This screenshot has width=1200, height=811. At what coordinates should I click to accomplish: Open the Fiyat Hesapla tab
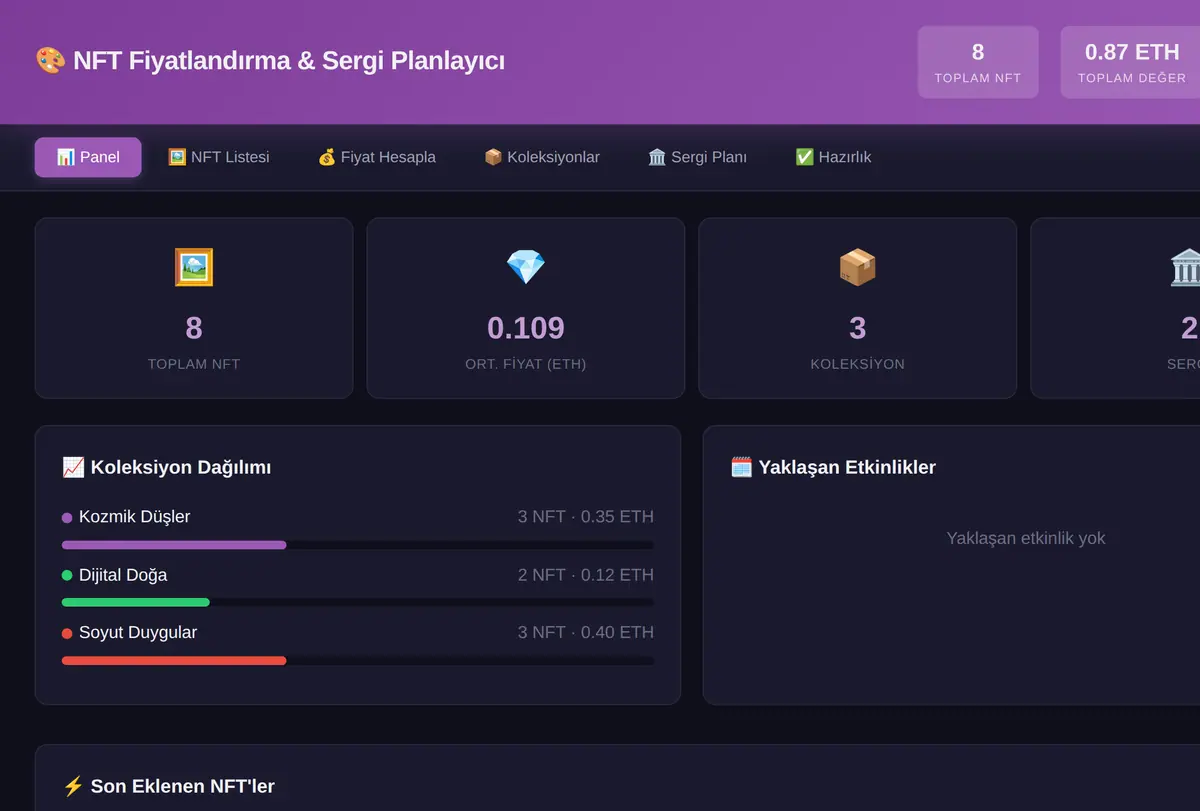tap(376, 157)
